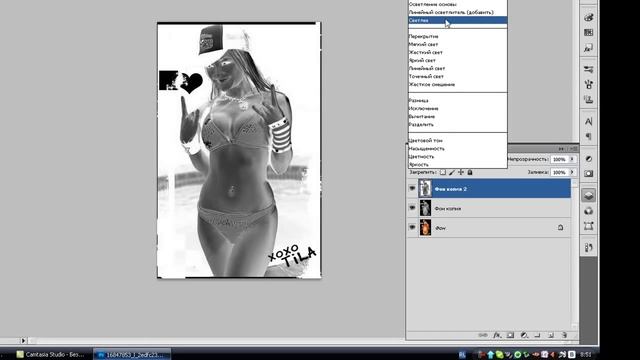
Task: Choose Разница blend mode
Action: (x=458, y=100)
